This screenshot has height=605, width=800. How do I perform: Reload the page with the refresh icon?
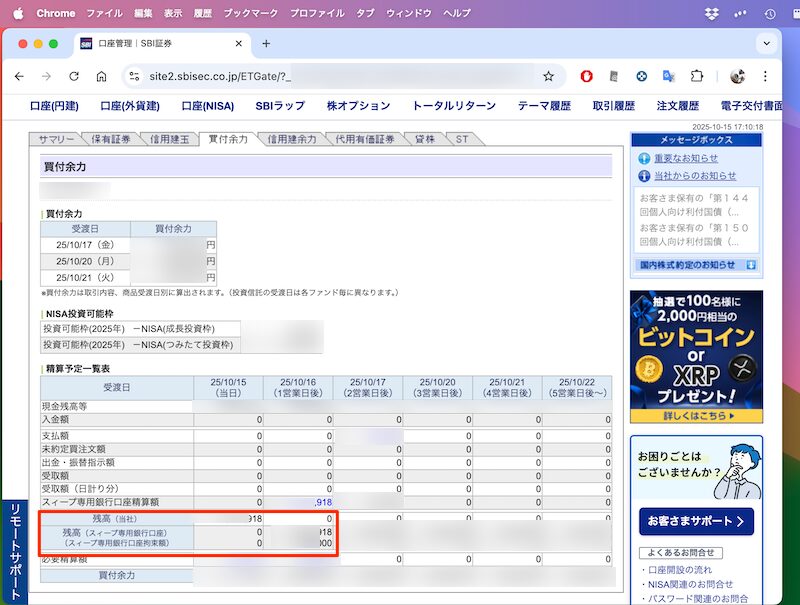click(74, 76)
